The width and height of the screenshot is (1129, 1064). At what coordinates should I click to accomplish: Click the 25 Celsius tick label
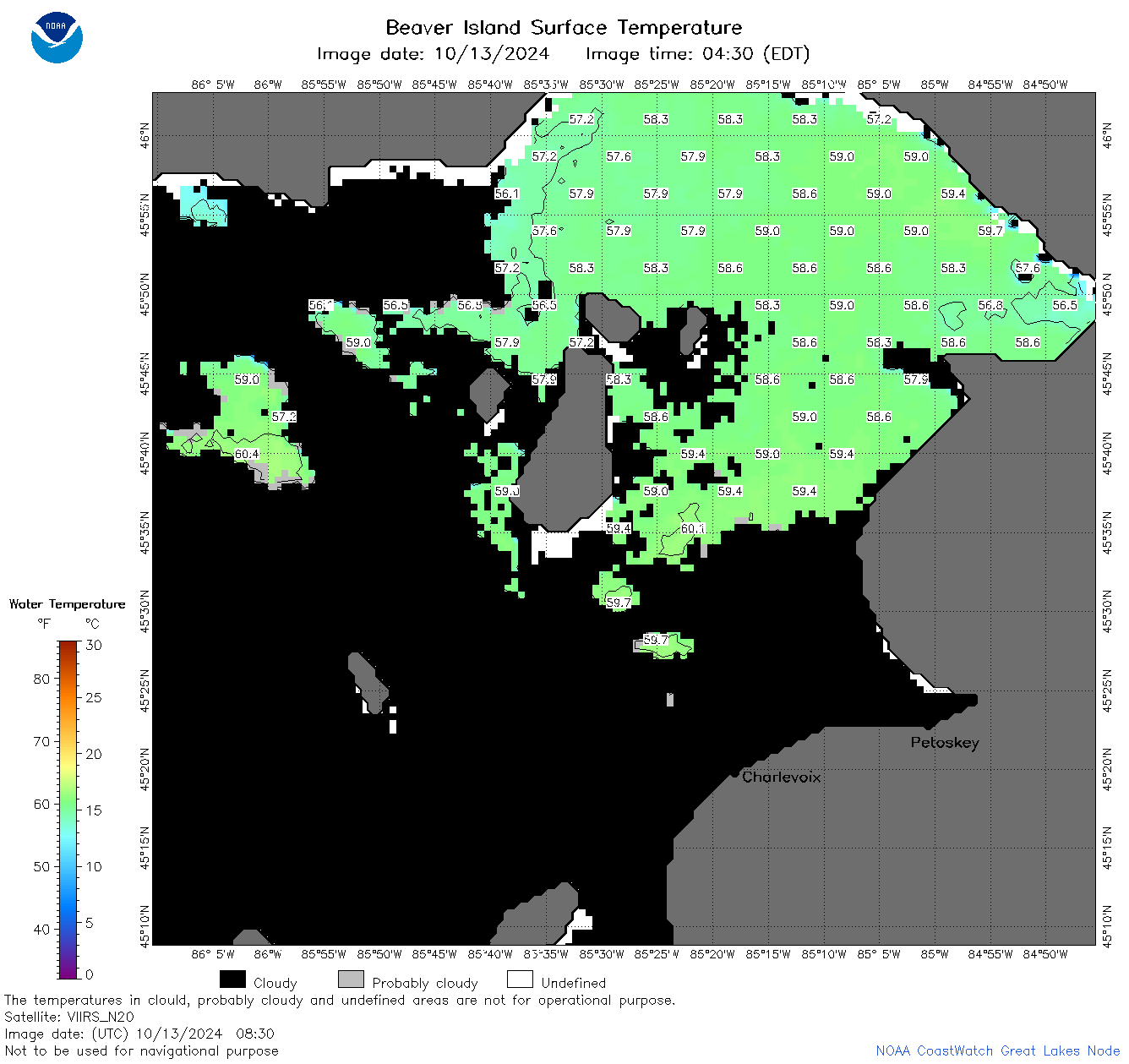[x=94, y=698]
